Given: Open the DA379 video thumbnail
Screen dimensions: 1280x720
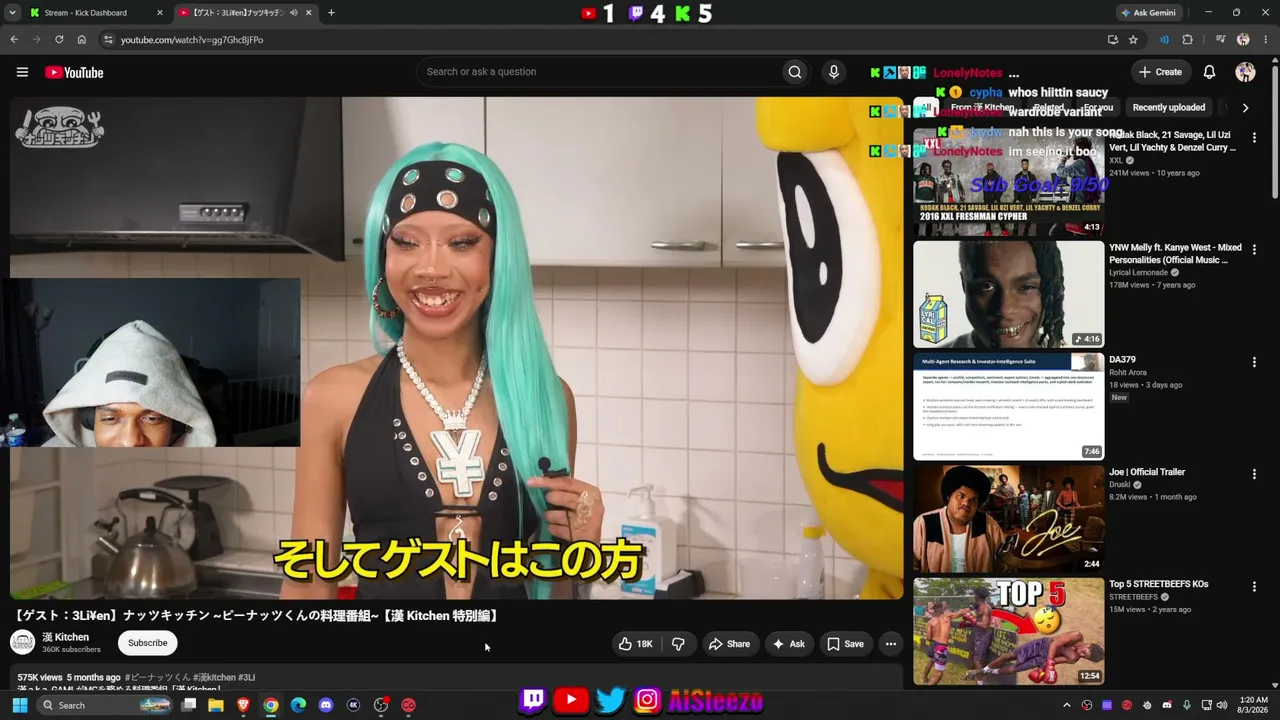Looking at the screenshot, I should tap(1008, 406).
